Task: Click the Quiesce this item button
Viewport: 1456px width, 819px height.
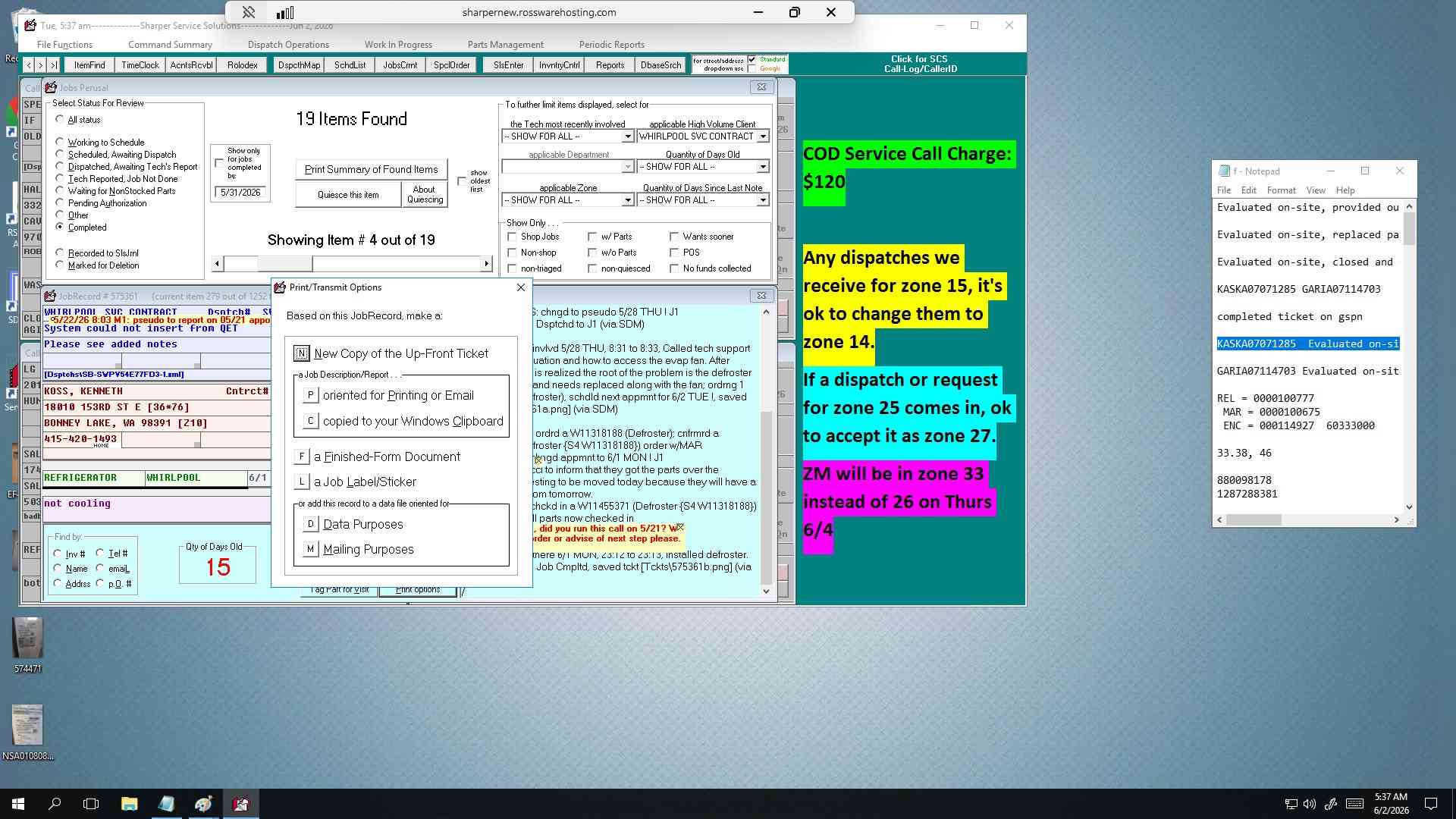Action: 348,195
